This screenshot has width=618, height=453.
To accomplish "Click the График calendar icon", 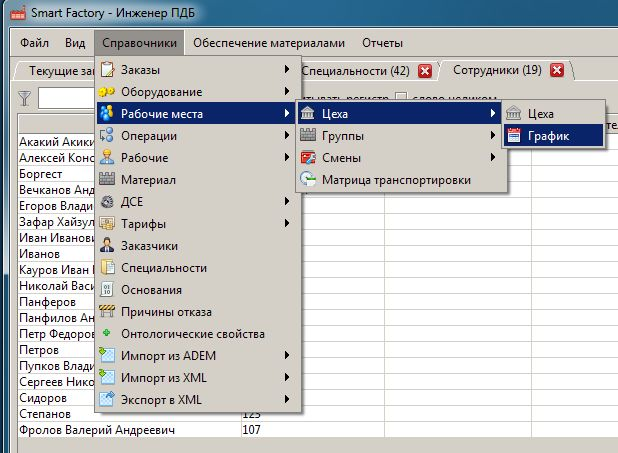I will pyautogui.click(x=514, y=136).
